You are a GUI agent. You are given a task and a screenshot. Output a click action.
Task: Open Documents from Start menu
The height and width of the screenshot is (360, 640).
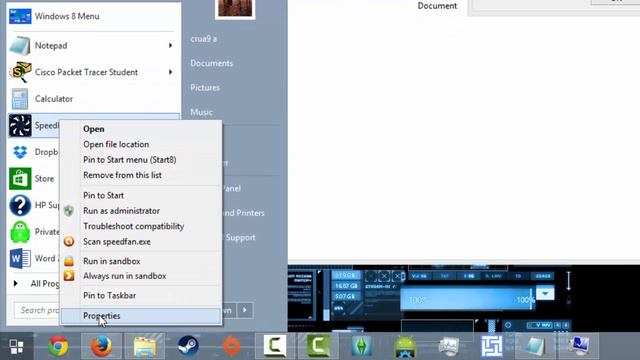point(211,63)
